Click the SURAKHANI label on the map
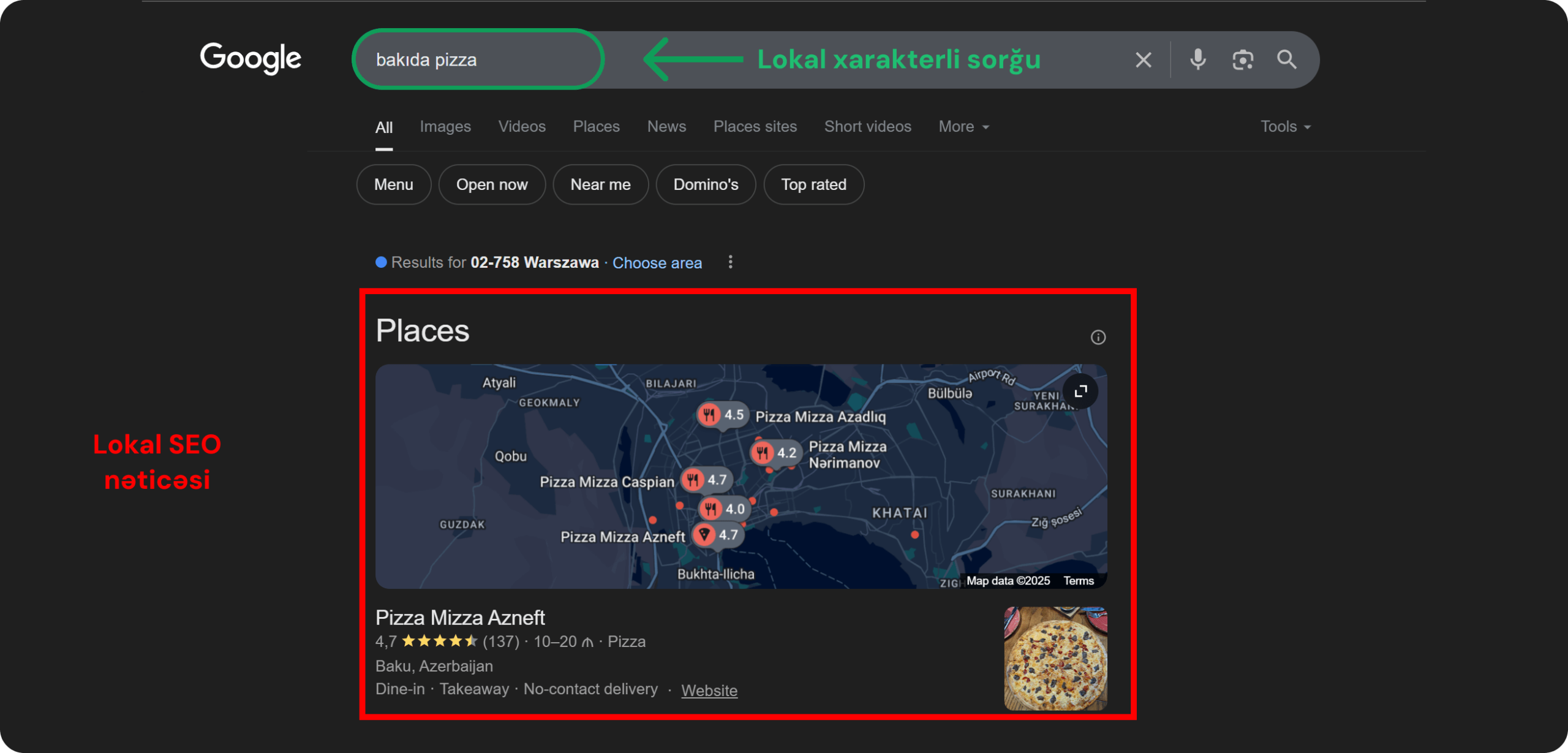Viewport: 1568px width, 753px height. click(x=1023, y=494)
